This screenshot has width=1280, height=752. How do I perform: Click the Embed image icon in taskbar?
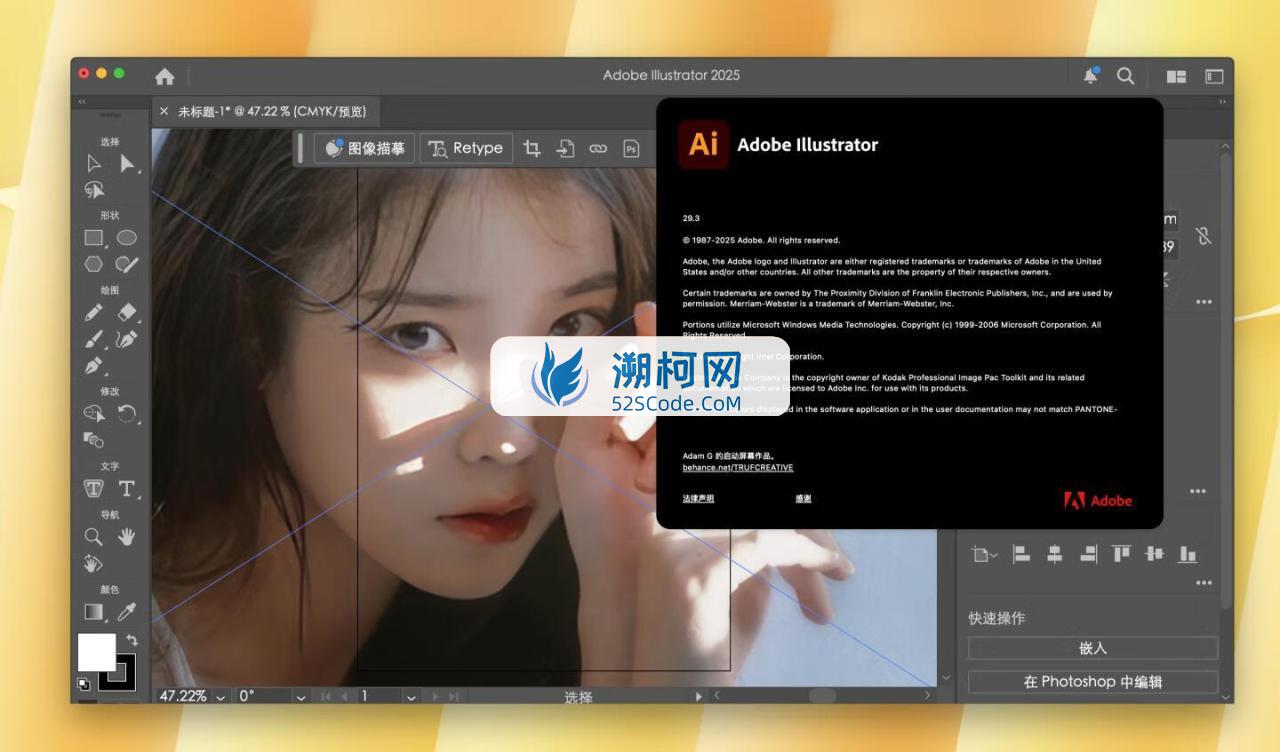coord(565,148)
